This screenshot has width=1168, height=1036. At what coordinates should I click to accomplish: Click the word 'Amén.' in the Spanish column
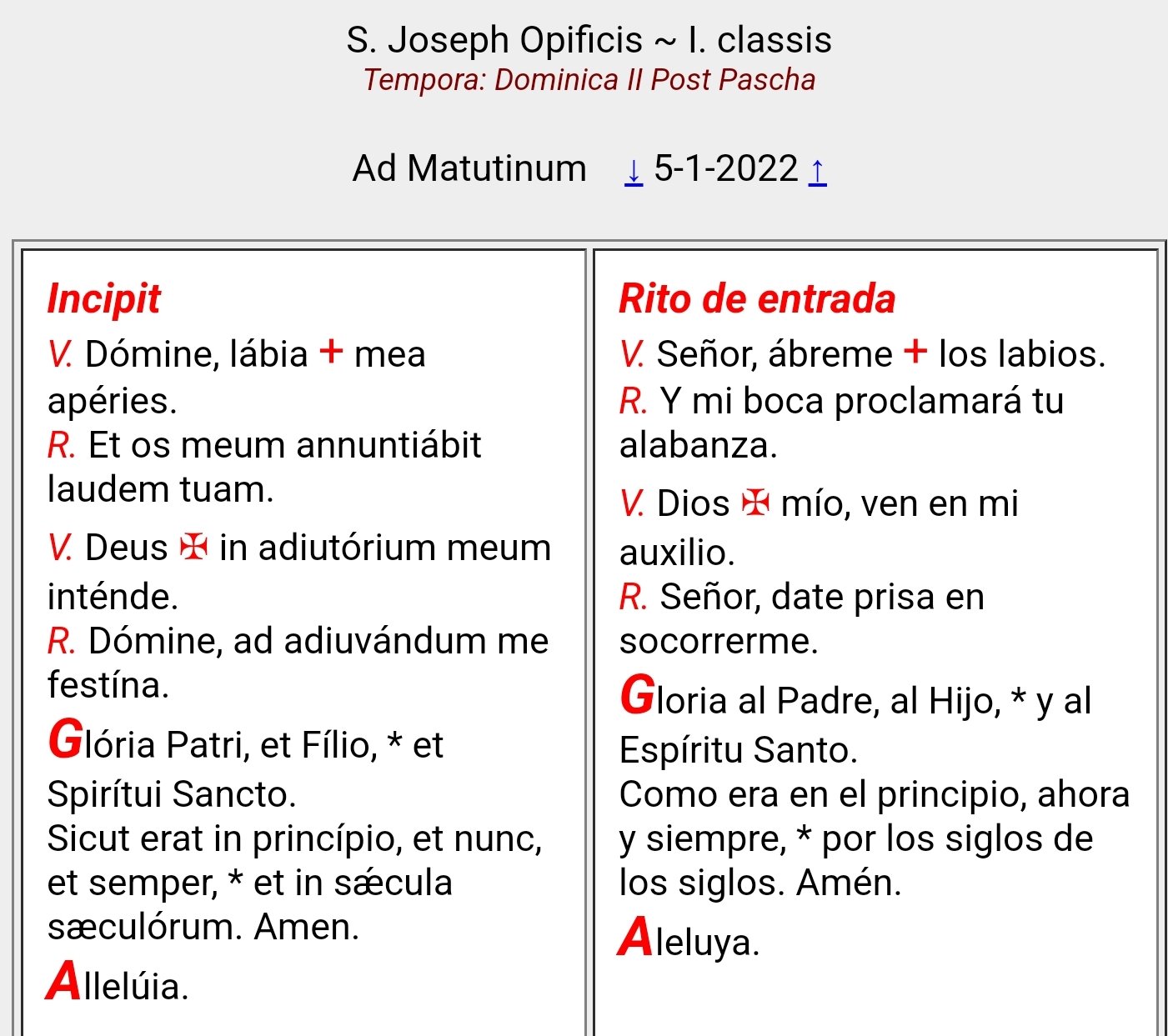pos(849,883)
